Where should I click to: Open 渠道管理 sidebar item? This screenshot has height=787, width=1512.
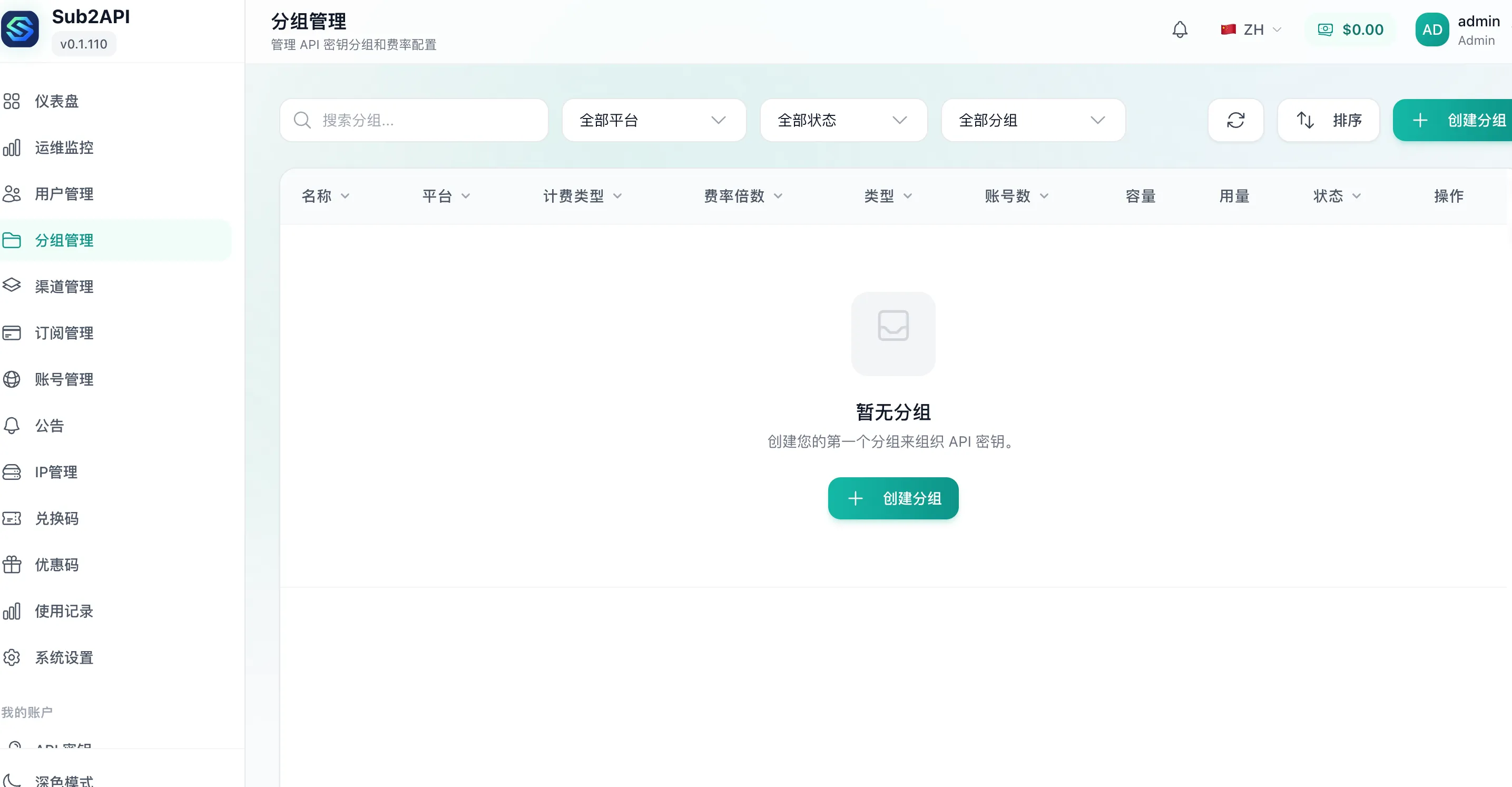63,287
